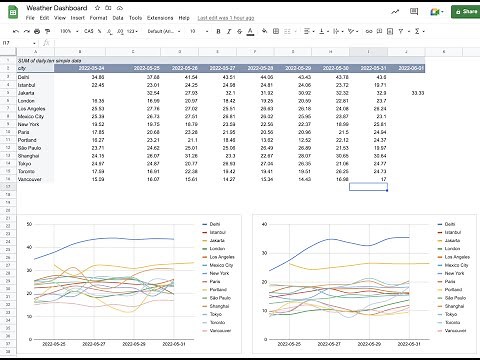Open more number formats dropdown
480x360 pixels.
[x=132, y=31]
